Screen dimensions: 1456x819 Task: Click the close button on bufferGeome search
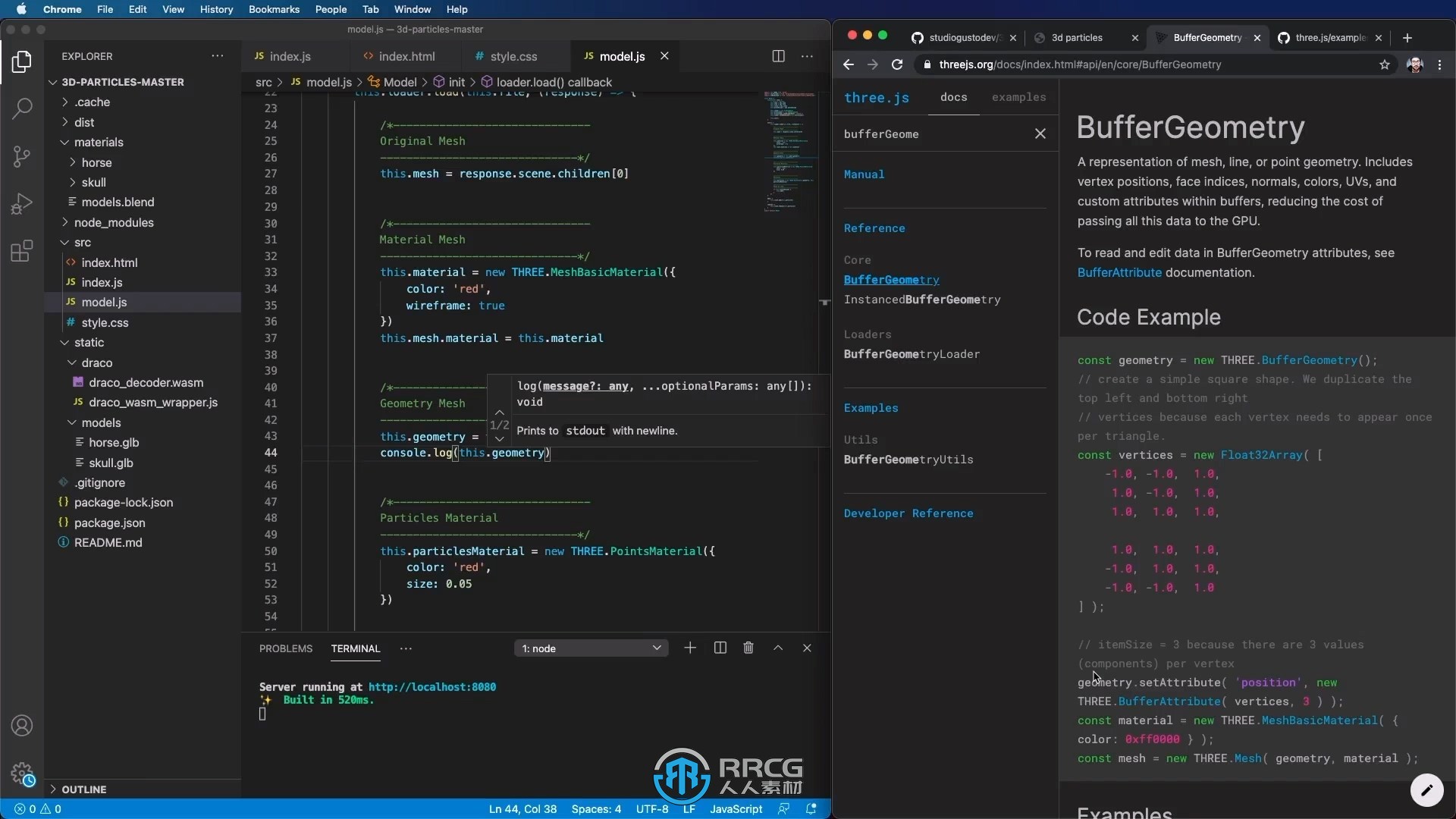point(1040,133)
